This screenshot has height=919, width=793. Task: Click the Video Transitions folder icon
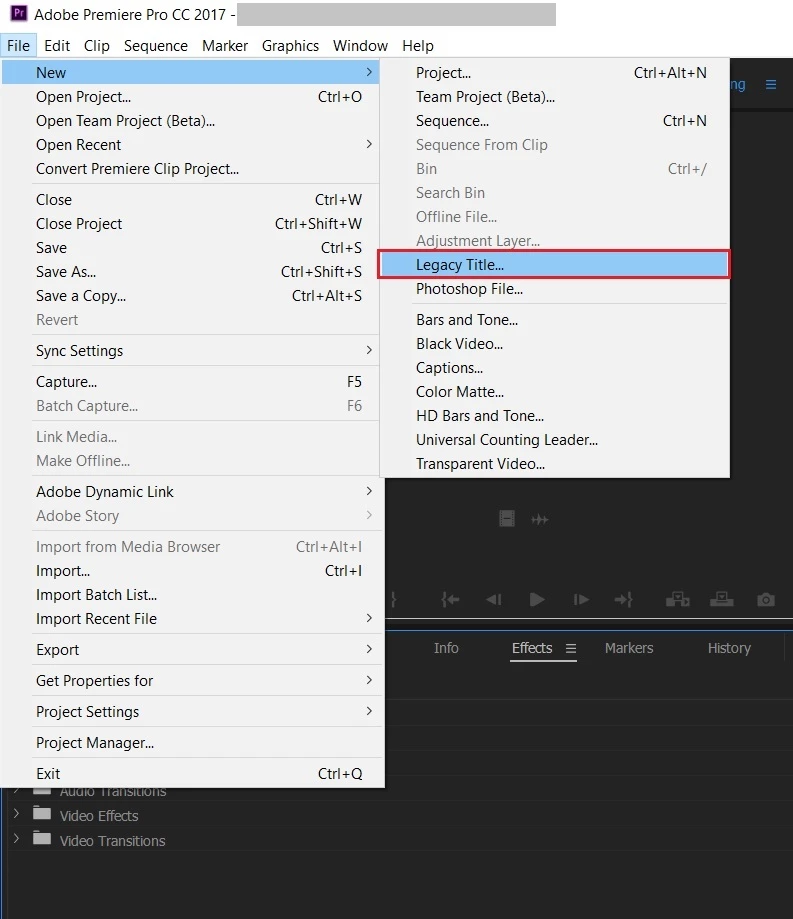pyautogui.click(x=42, y=838)
